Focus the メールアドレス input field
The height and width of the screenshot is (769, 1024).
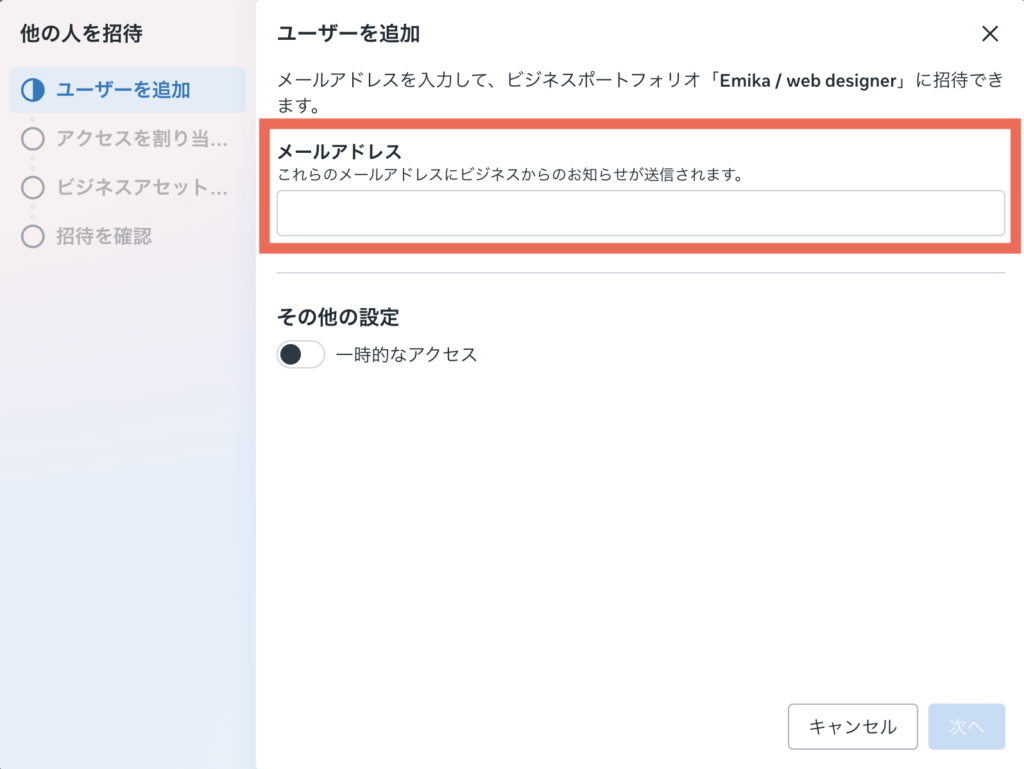point(640,214)
